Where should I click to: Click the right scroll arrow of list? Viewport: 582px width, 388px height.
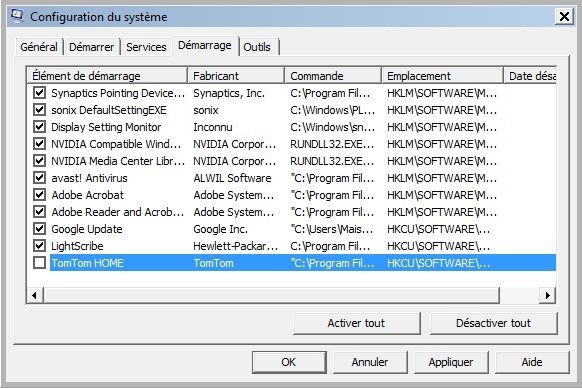point(547,296)
